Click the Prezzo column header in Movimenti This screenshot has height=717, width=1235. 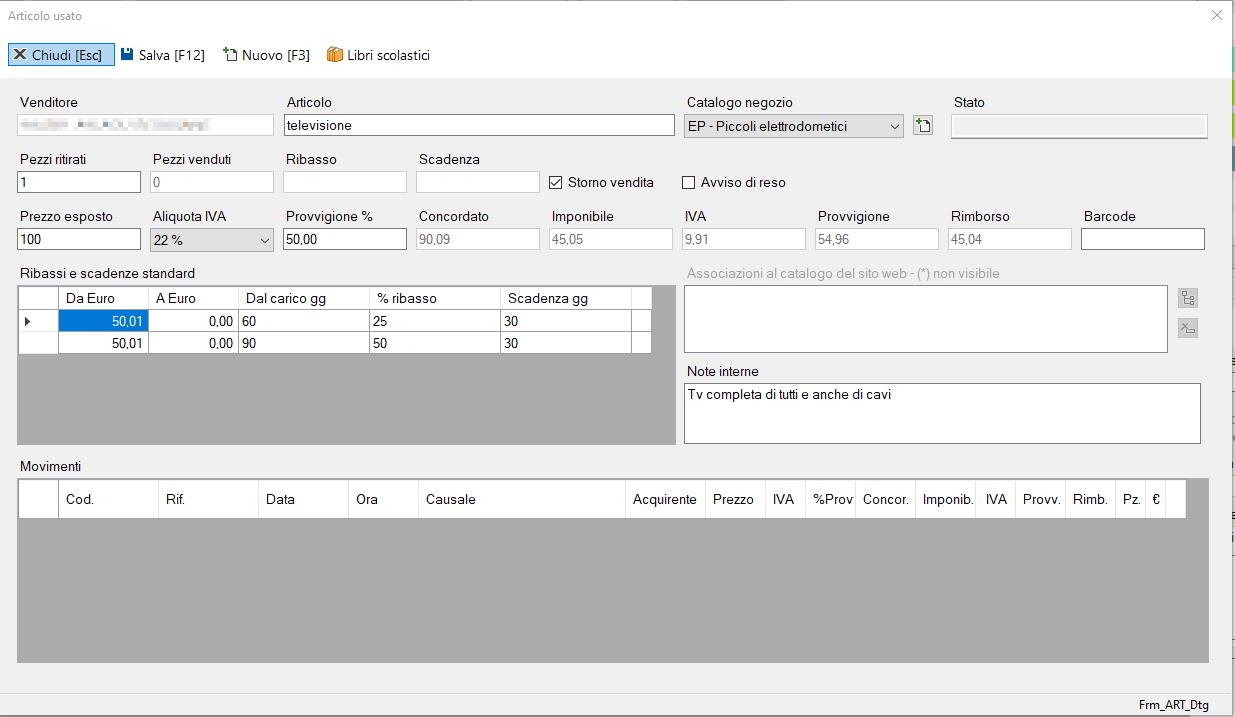coord(734,499)
